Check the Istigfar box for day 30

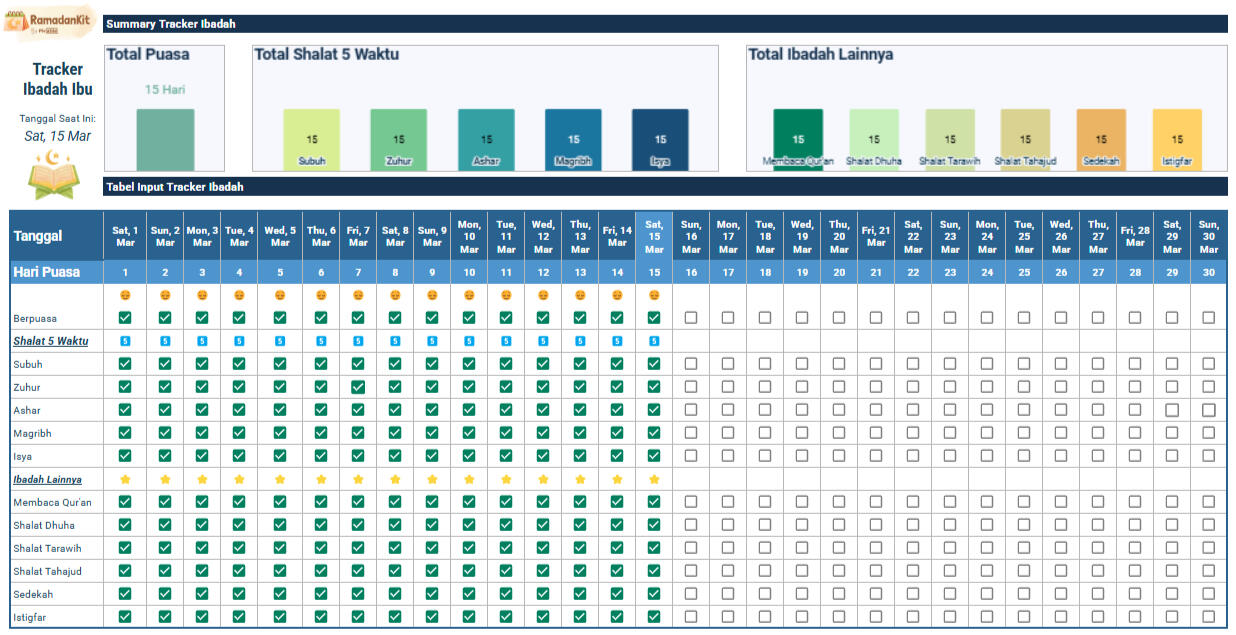coord(1209,617)
